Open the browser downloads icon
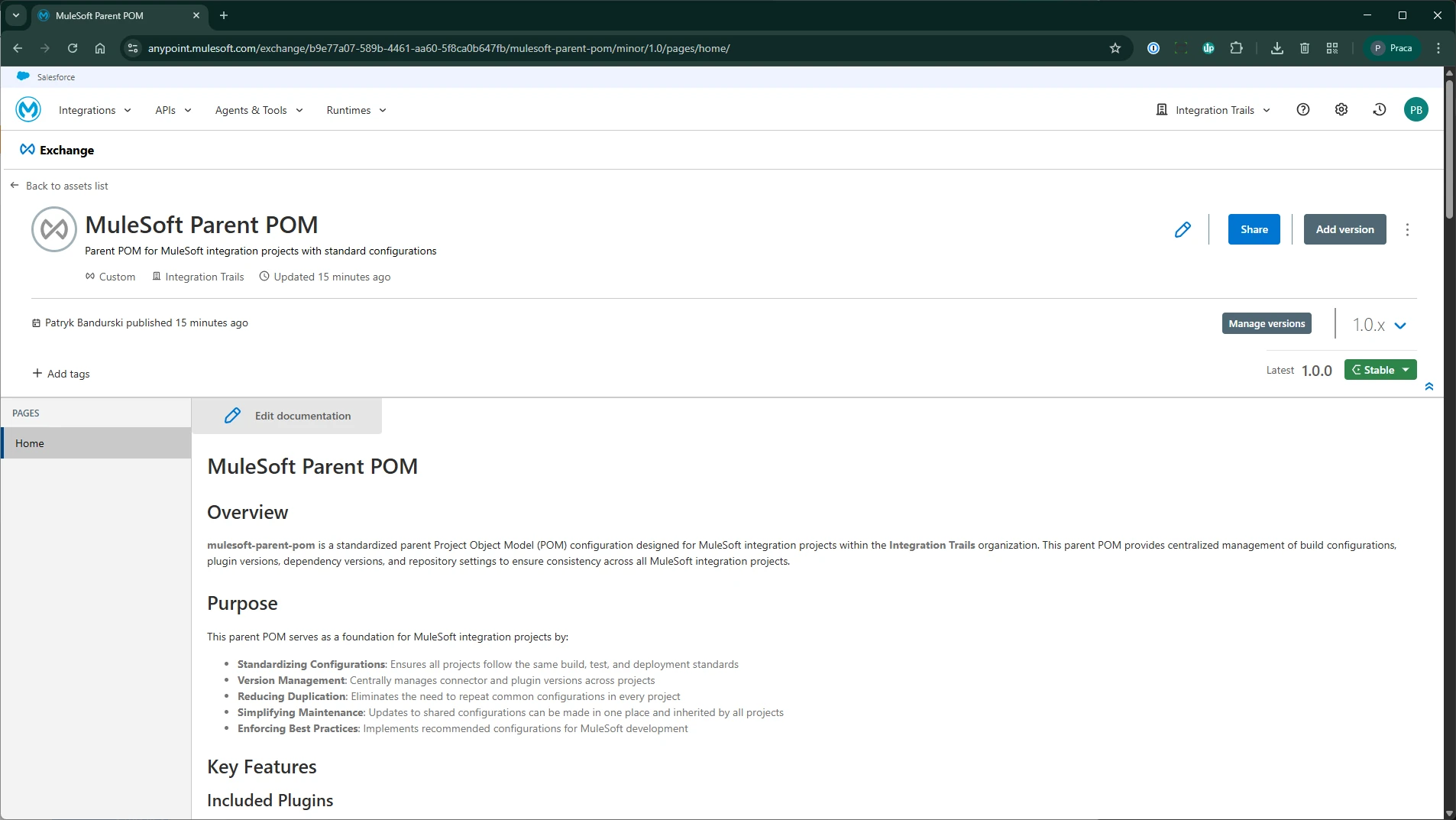1456x820 pixels. (x=1276, y=48)
